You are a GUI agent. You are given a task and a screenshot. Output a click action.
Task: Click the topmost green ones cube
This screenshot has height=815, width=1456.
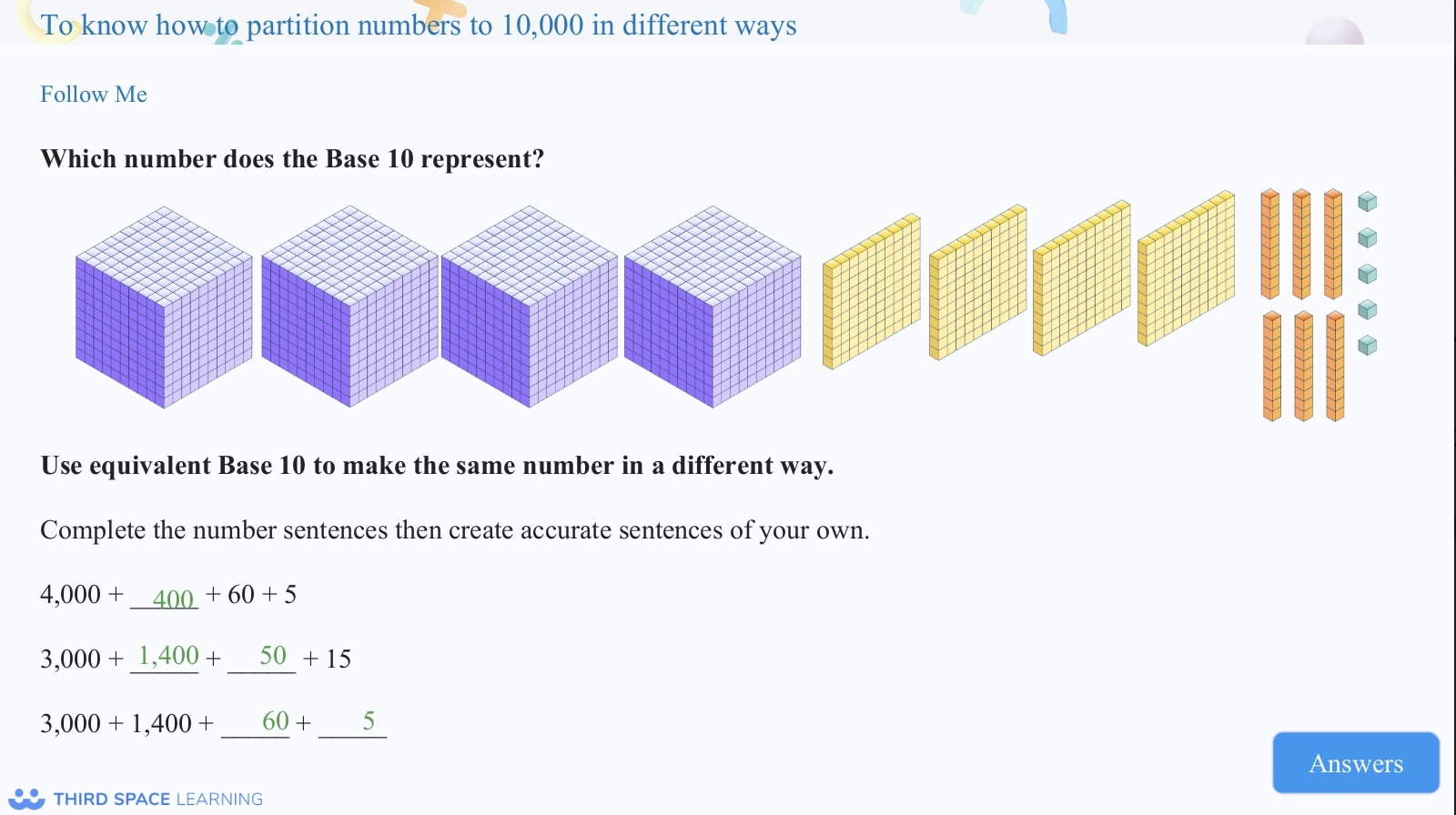point(1365,200)
